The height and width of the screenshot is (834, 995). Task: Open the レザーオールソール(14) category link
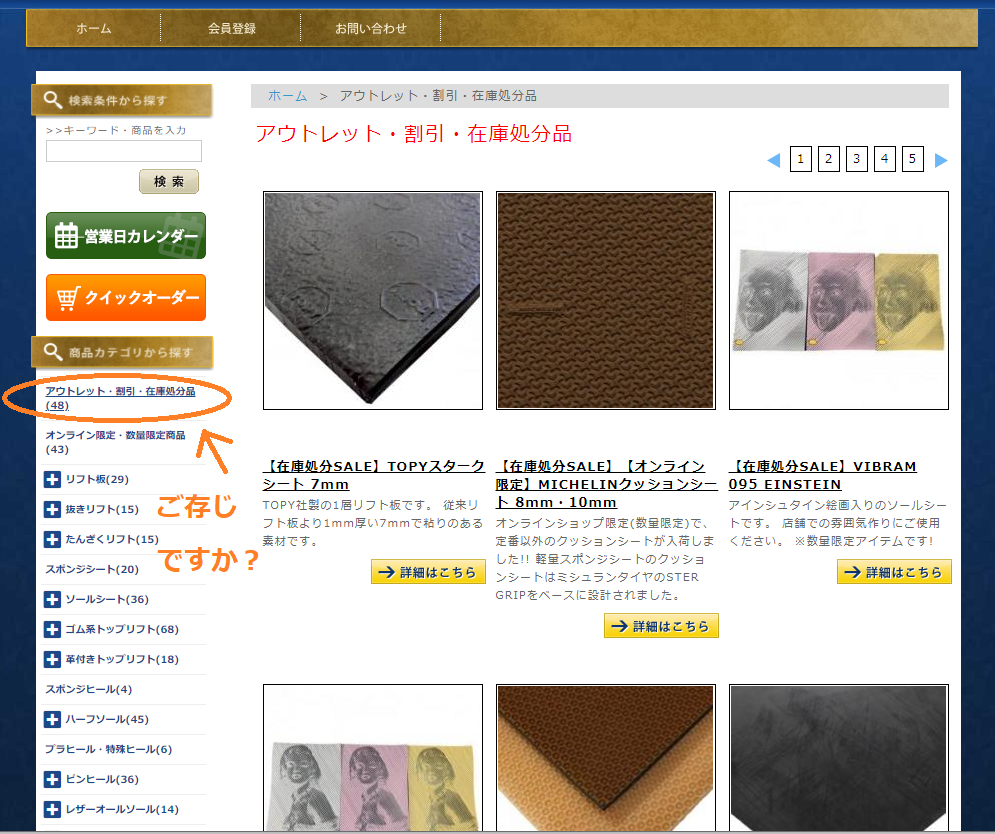point(122,809)
